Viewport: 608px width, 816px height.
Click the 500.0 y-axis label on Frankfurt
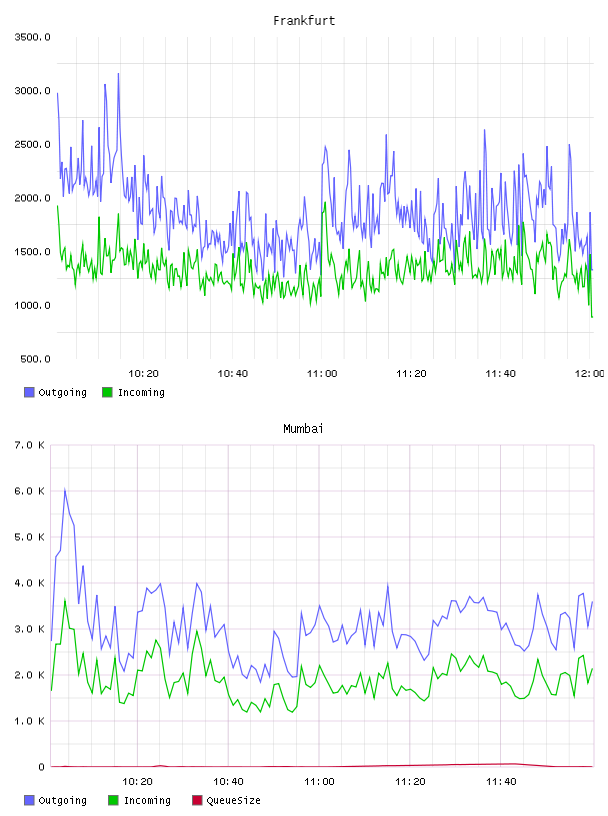pos(35,359)
